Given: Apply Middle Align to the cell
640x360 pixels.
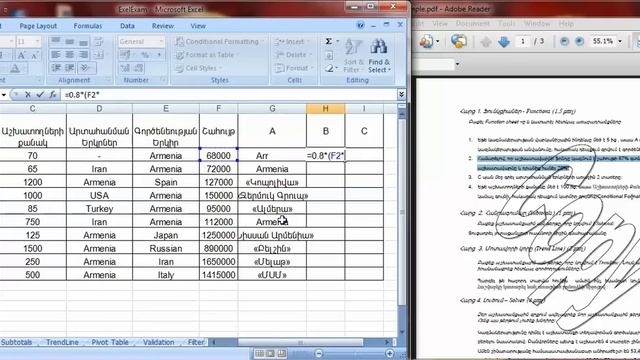Looking at the screenshot, I should (70, 41).
